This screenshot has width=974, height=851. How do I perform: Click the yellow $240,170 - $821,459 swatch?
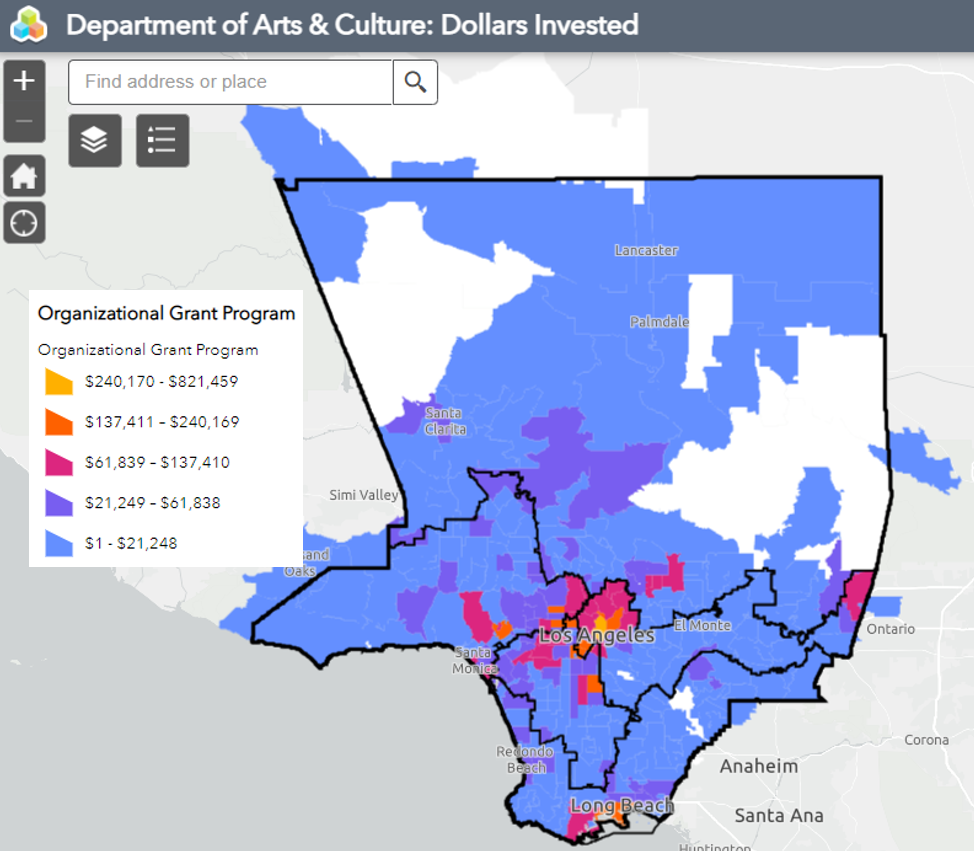[x=59, y=381]
